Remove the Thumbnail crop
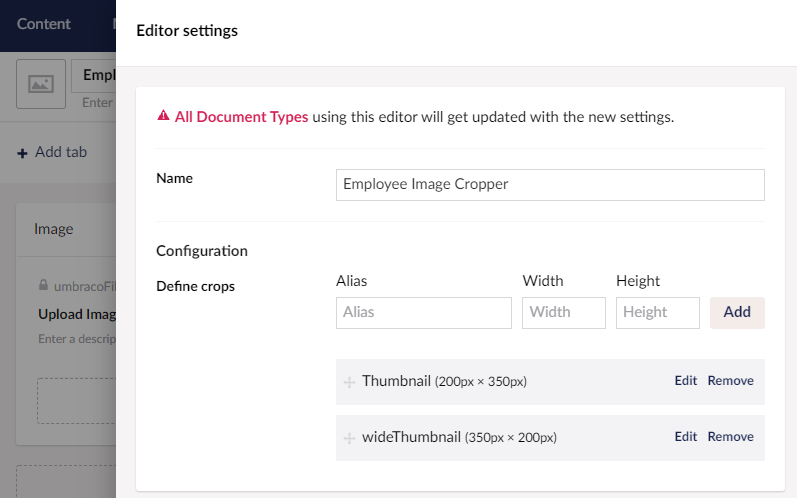Viewport: 799px width, 501px height. coord(730,381)
